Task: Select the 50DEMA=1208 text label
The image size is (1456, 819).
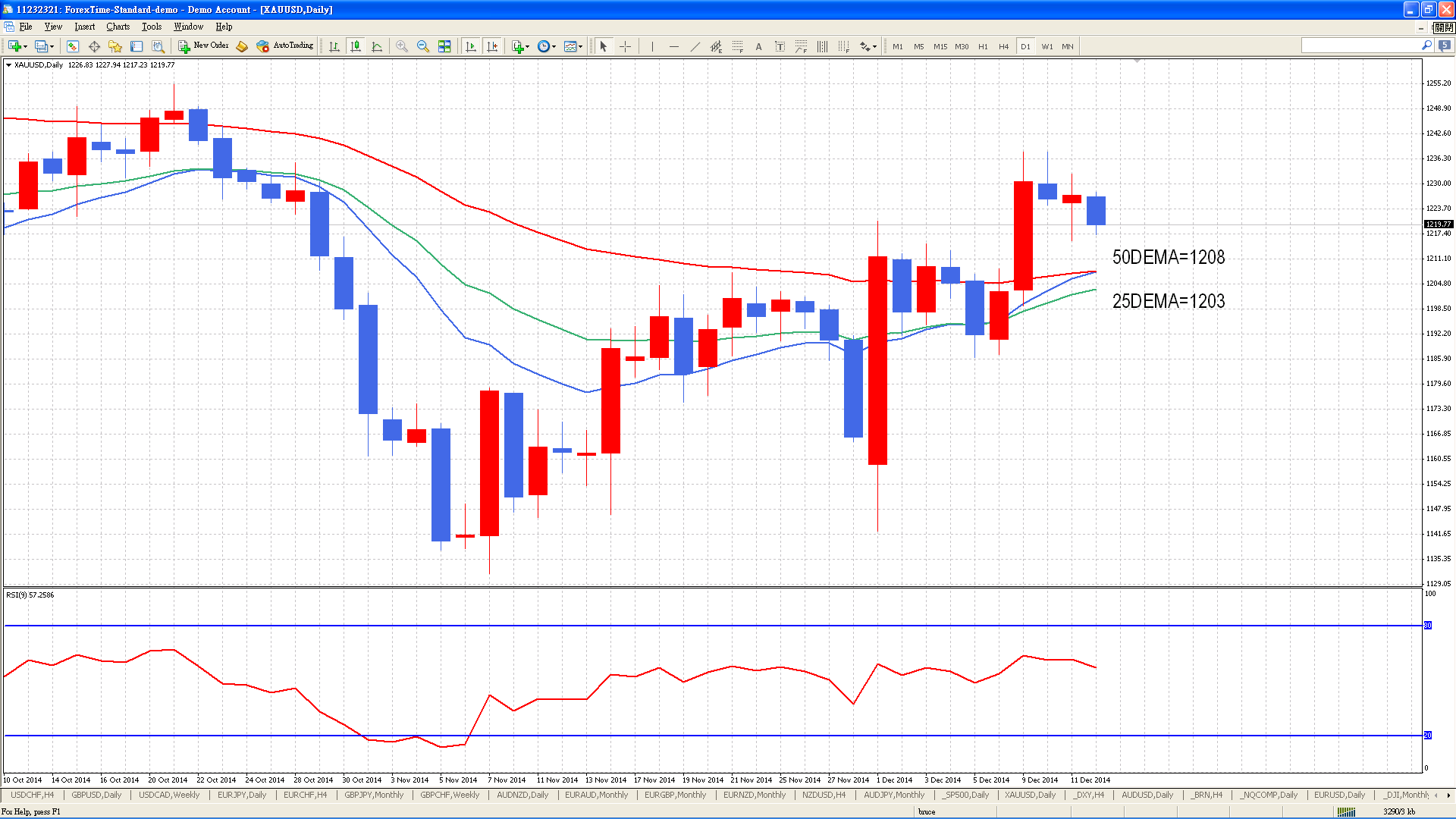Action: [1169, 257]
